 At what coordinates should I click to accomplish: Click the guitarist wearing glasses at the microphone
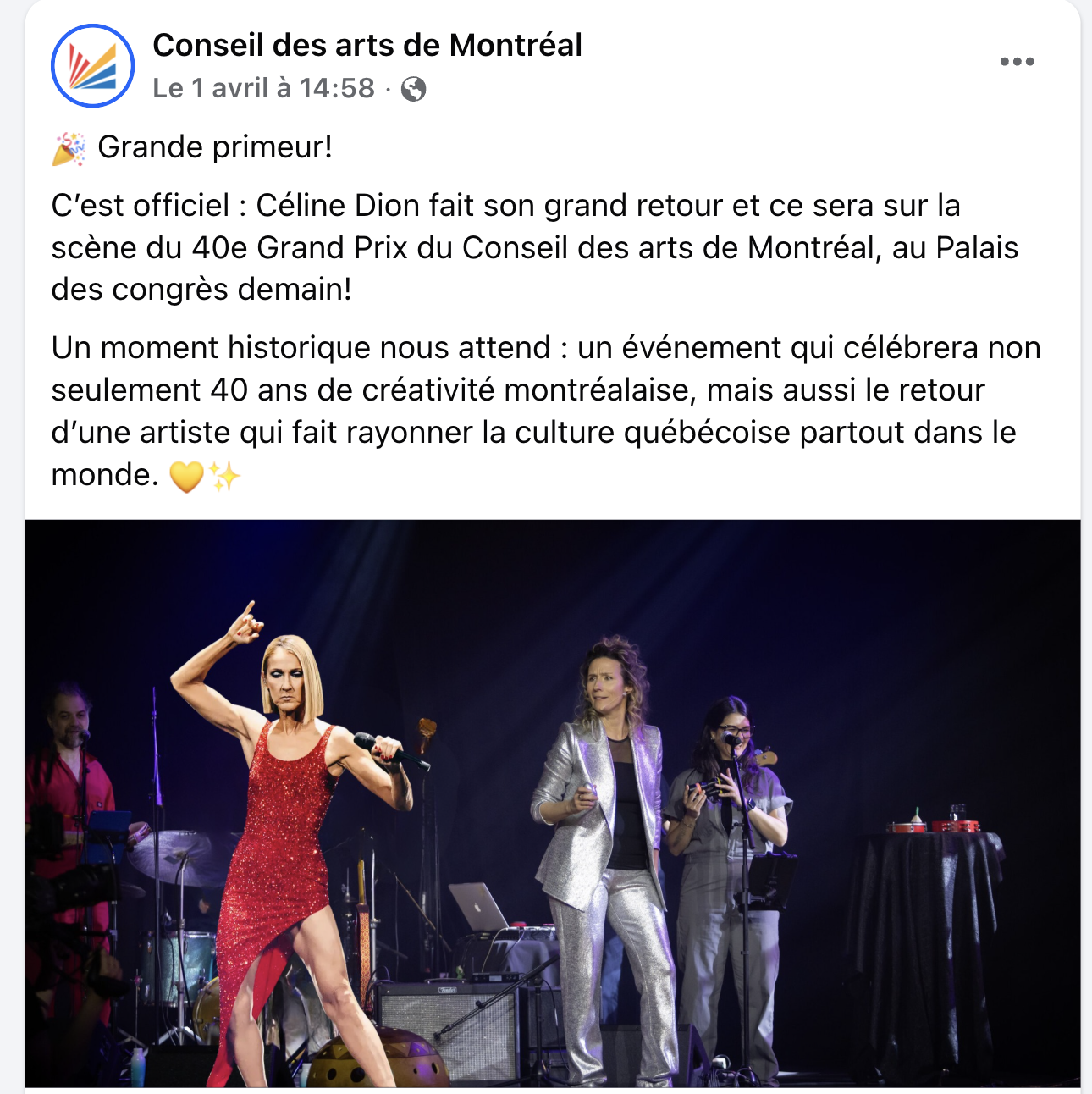[x=730, y=881]
